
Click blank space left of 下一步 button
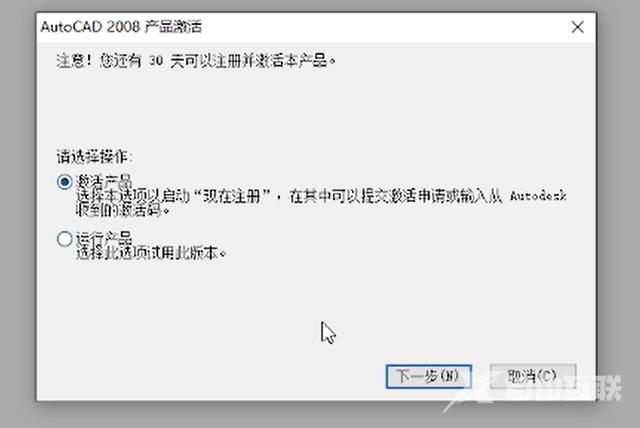point(212,376)
